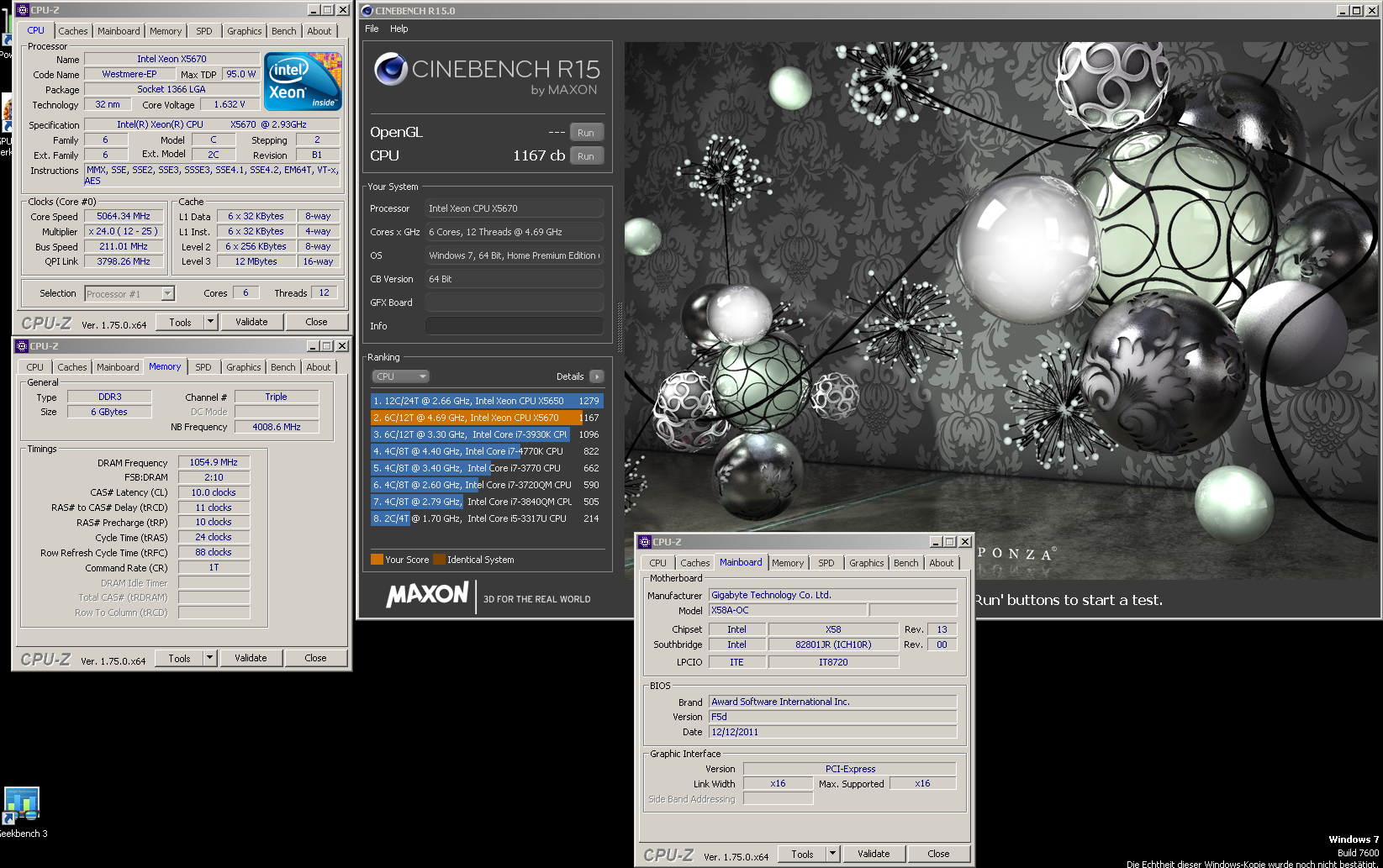Click the Details arrow button in Ranking
This screenshot has width=1383, height=868.
tap(597, 376)
